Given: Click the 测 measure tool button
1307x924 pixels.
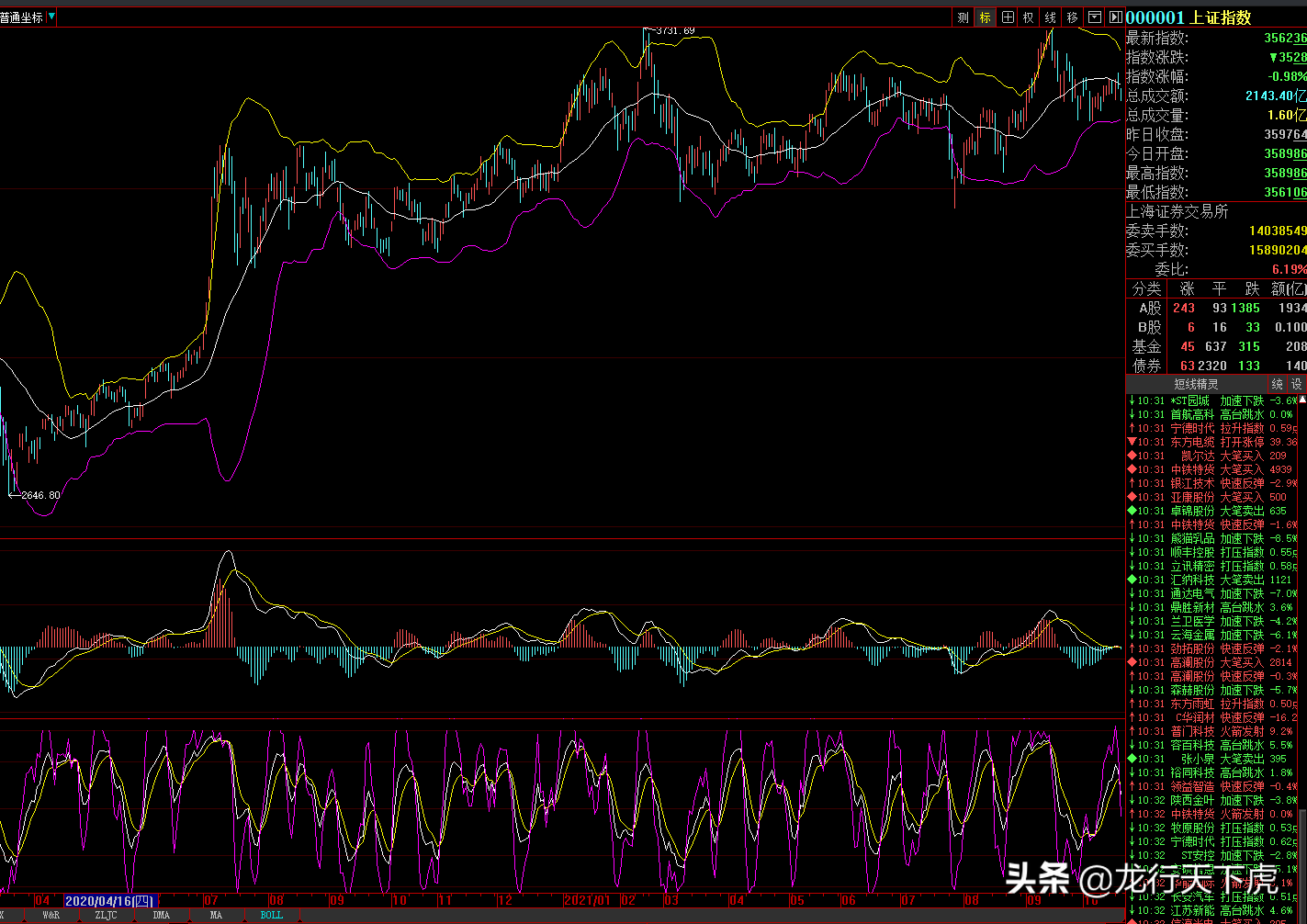Looking at the screenshot, I should [963, 17].
